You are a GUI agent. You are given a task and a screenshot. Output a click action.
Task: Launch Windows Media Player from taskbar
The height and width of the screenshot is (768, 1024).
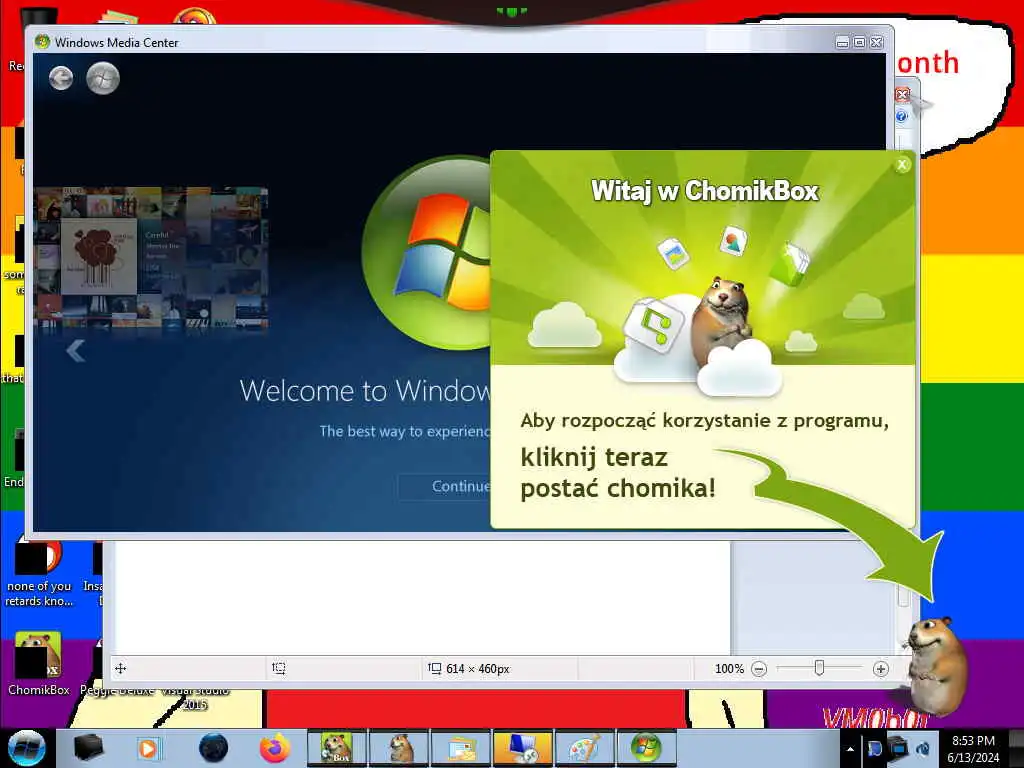click(148, 748)
